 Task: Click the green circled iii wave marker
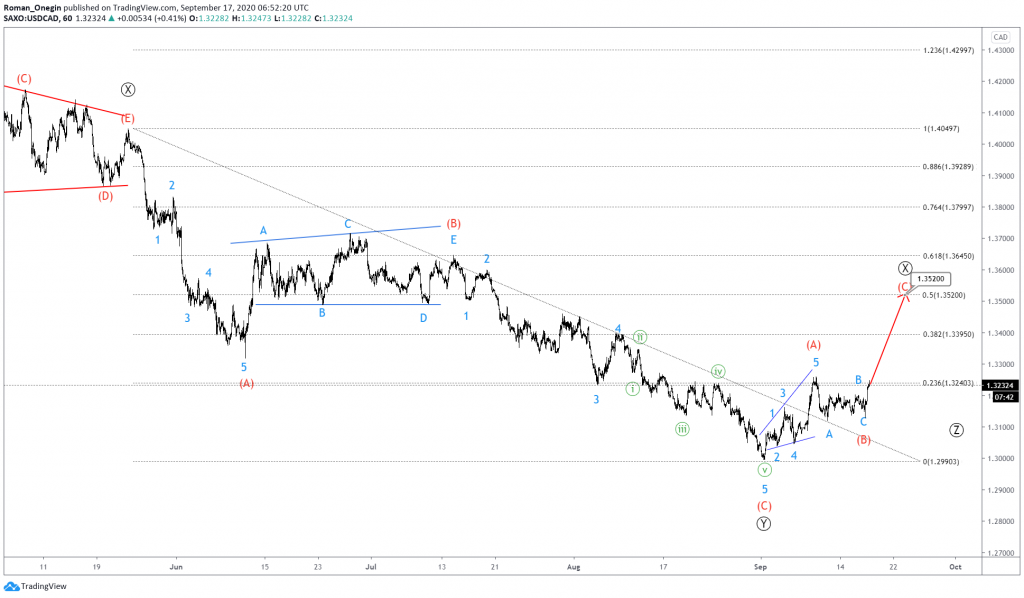[684, 430]
